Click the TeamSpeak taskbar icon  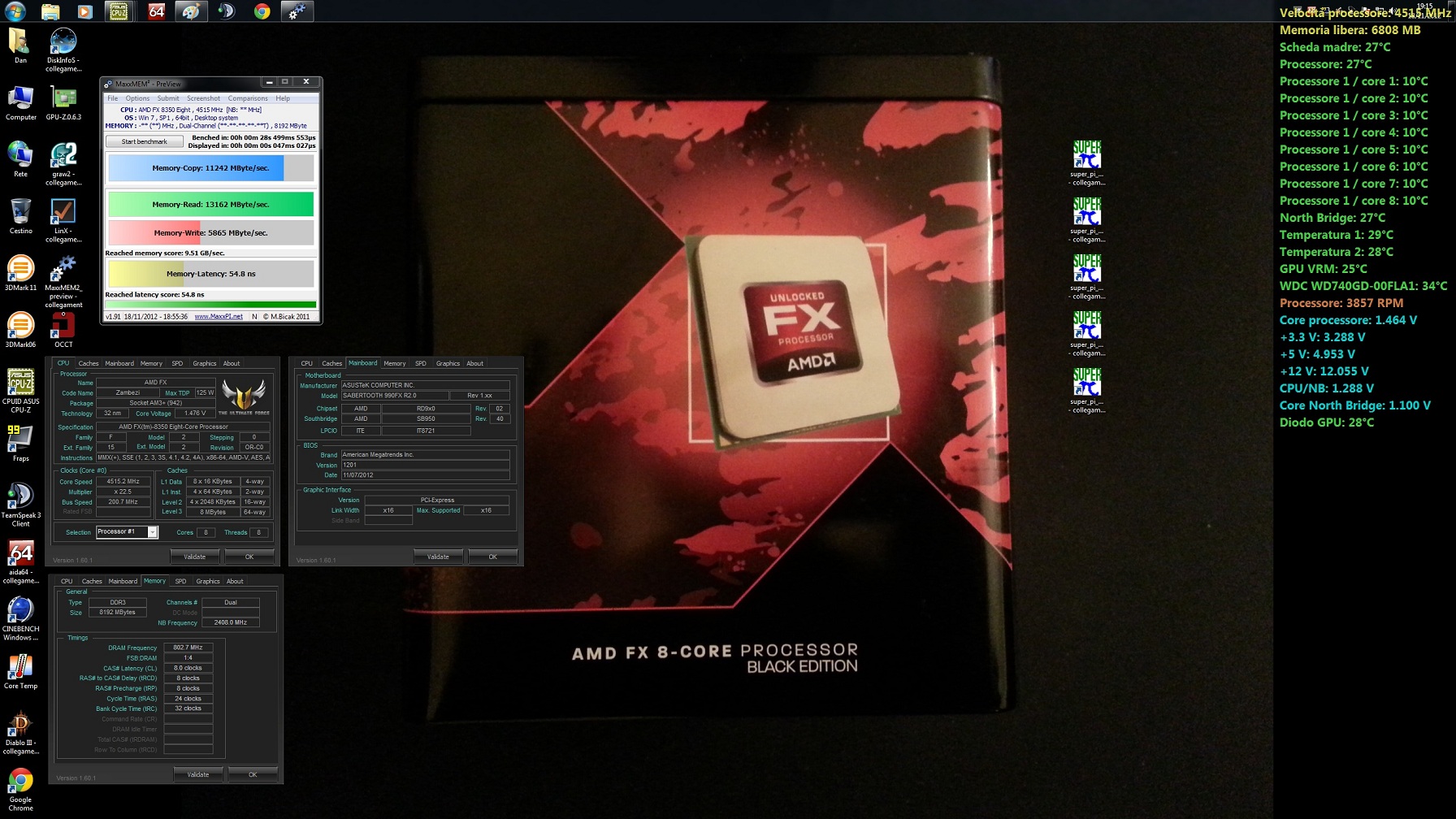coord(226,11)
